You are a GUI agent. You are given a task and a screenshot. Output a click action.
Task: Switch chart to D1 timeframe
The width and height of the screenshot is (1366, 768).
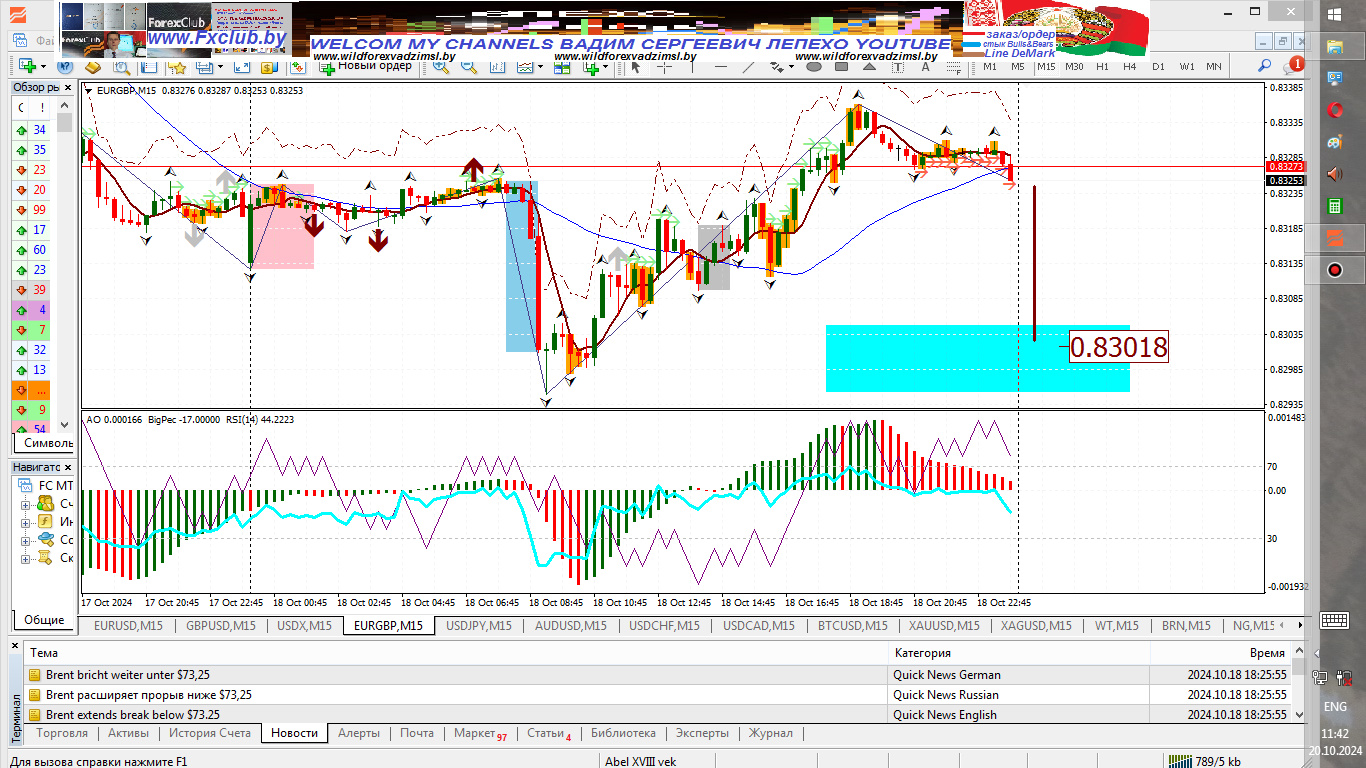(1158, 66)
